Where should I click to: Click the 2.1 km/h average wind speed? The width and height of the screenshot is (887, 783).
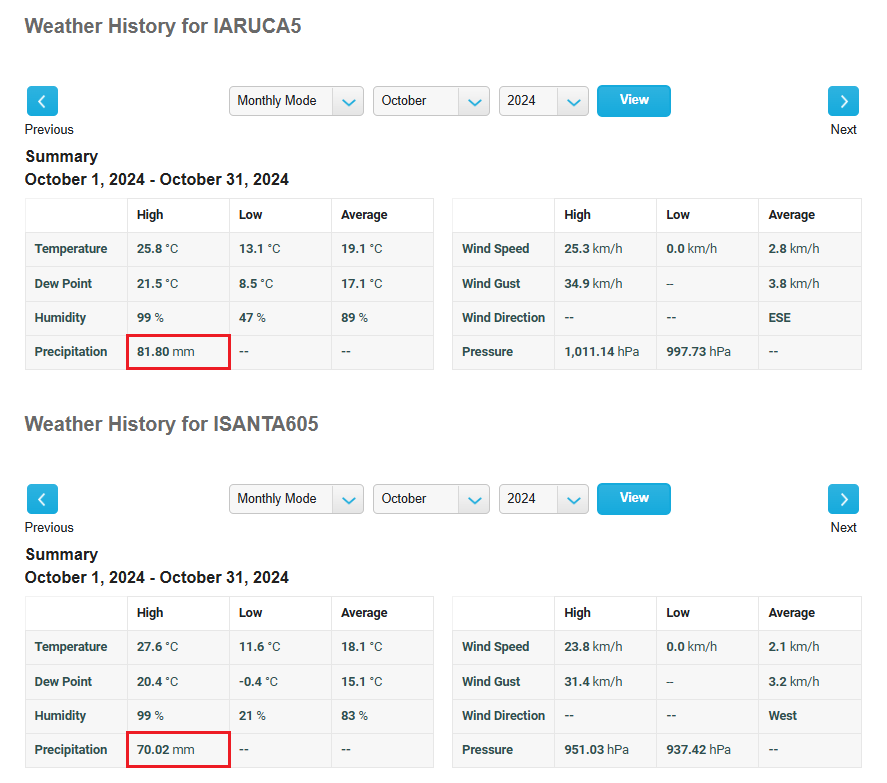point(794,647)
